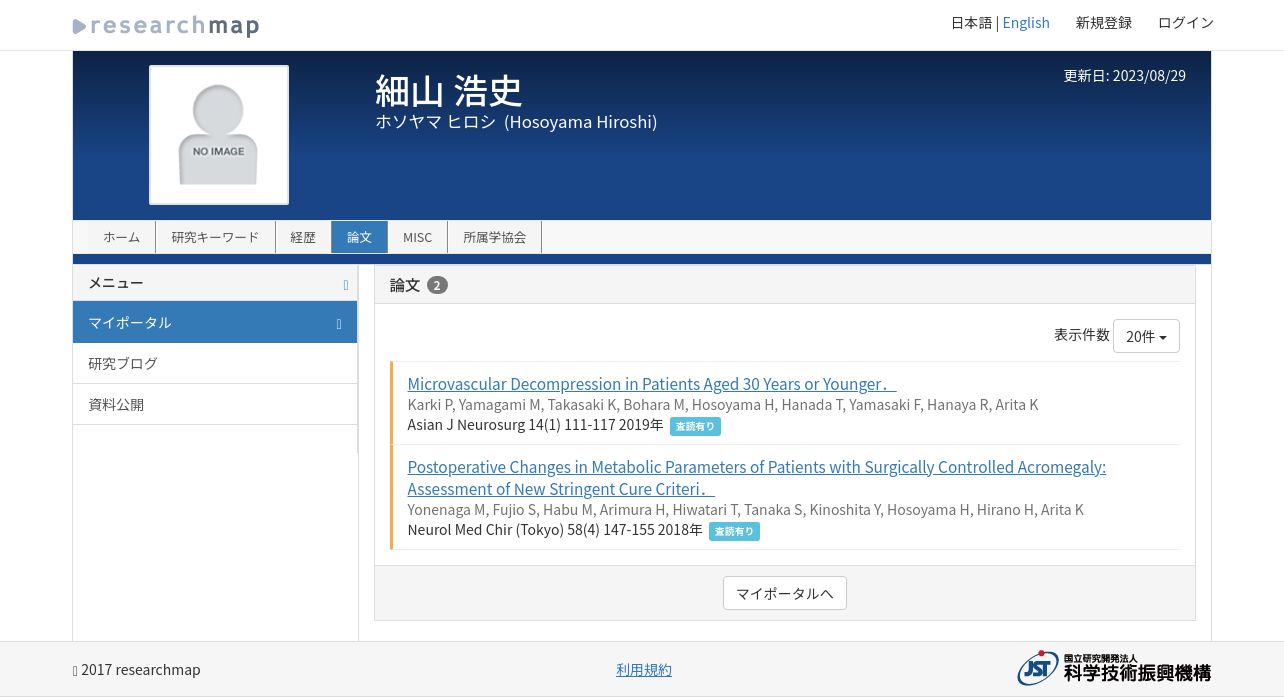Click the 表示件数 label
Image resolution: width=1284 pixels, height=697 pixels.
(1082, 335)
